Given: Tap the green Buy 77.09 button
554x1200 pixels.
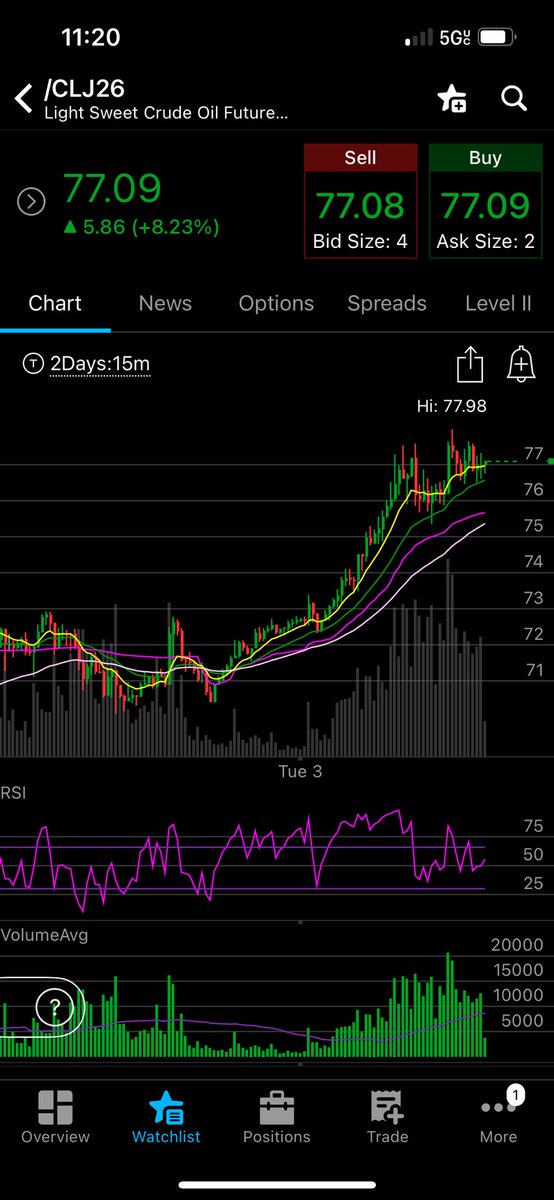Looking at the screenshot, I should [x=485, y=201].
